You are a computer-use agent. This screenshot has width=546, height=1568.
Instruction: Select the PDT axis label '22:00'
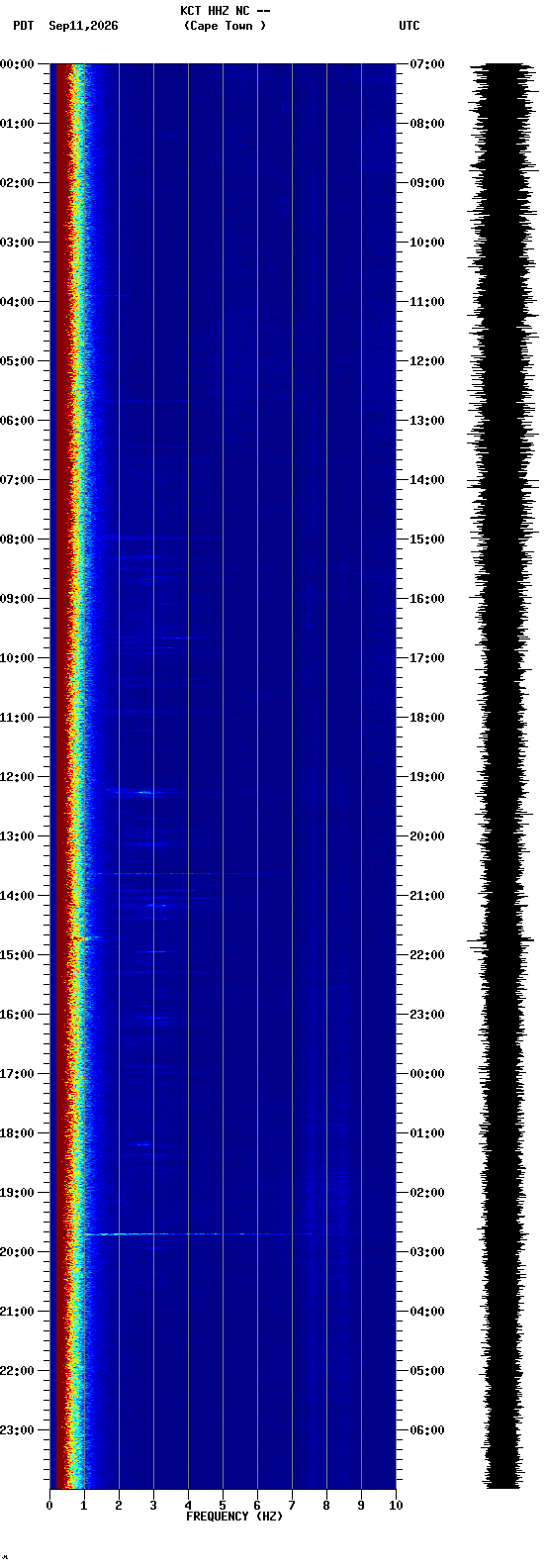(18, 1371)
